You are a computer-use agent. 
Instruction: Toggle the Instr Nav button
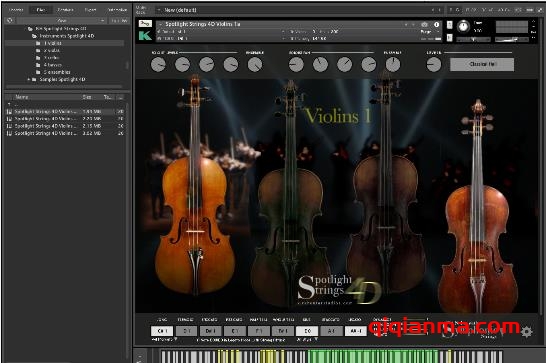point(119,21)
